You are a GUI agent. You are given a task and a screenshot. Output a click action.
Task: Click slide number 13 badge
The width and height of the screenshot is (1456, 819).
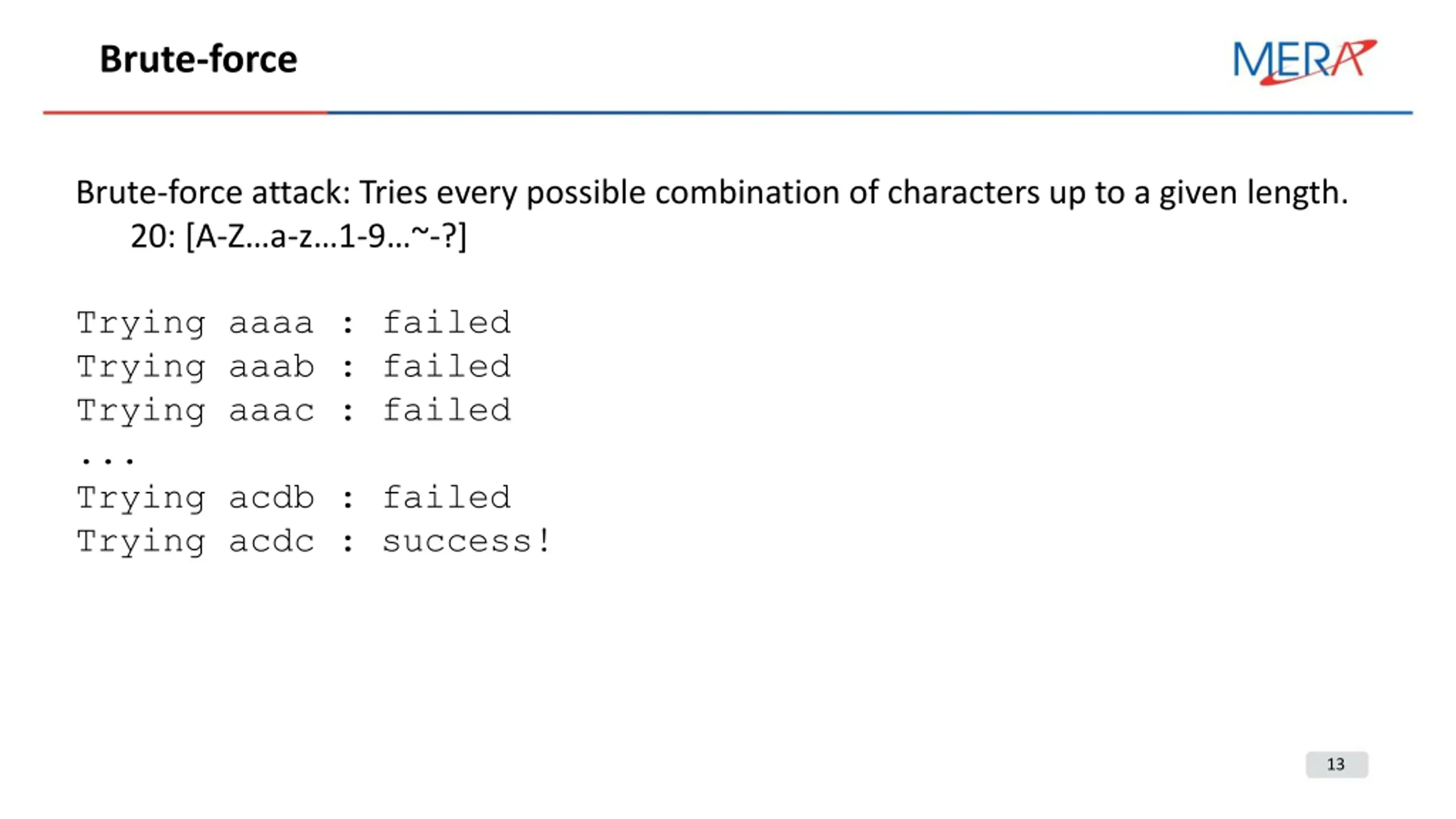point(1337,764)
